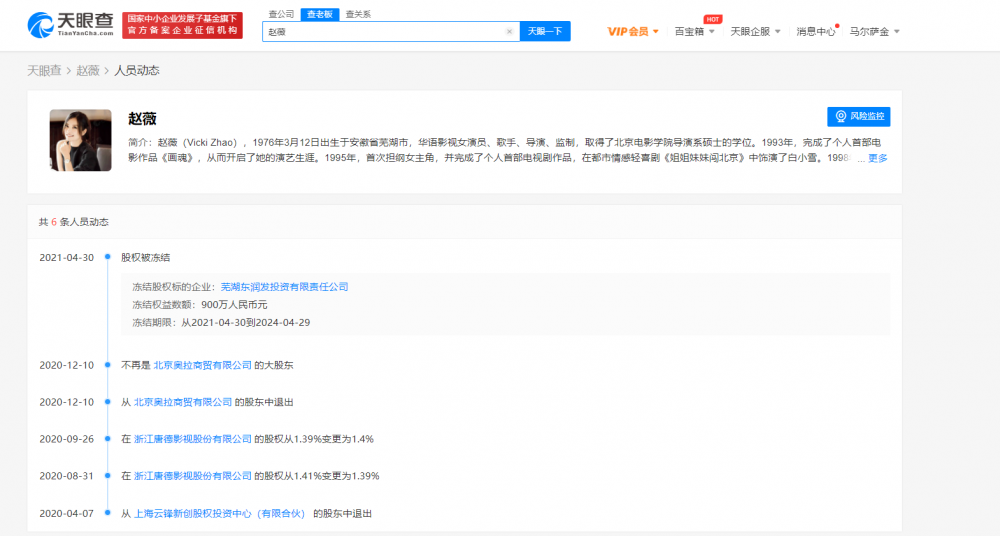Open 浙江唐德影视 link in 1.41%变更为1.39% row
Viewport: 1000px width, 536px height.
pos(193,476)
